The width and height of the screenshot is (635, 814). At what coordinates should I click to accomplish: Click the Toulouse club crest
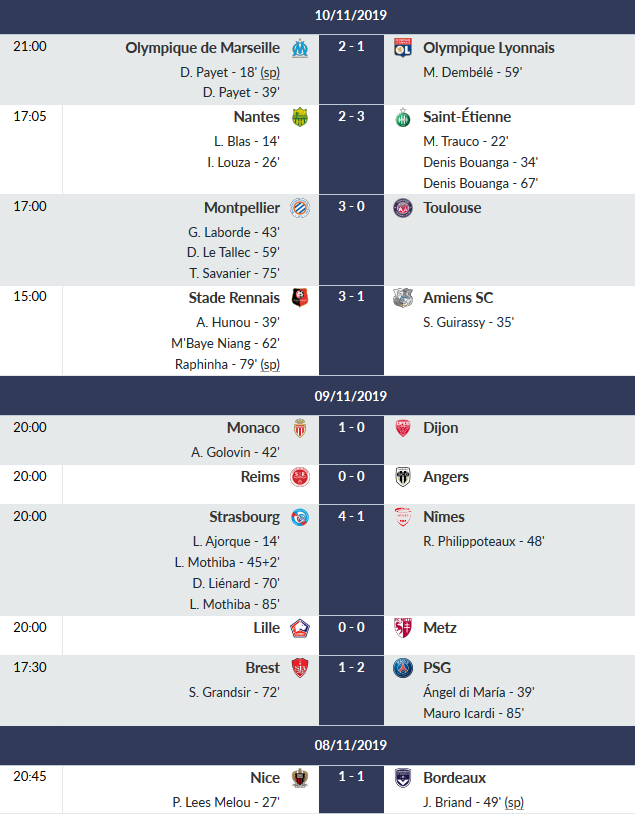click(403, 208)
